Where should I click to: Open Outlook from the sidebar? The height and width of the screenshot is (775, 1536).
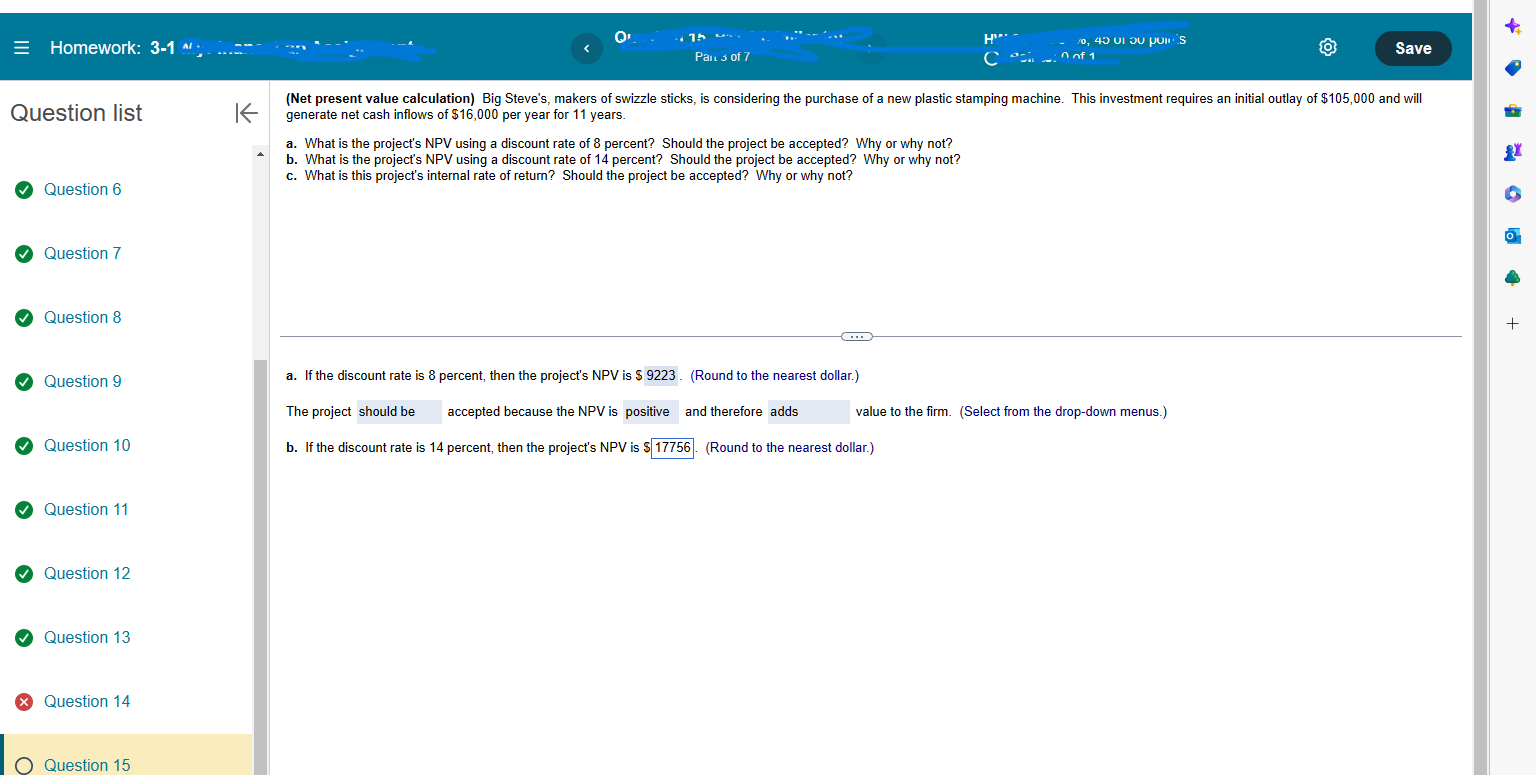(x=1512, y=235)
